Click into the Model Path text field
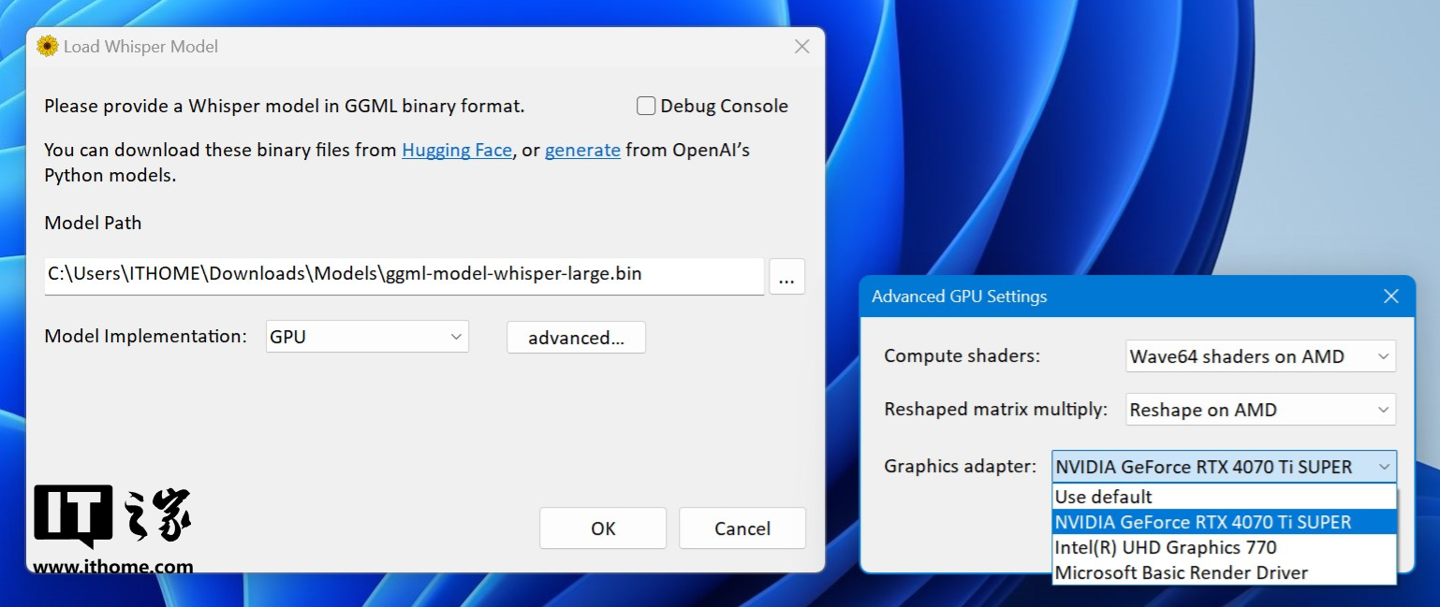1440x607 pixels. [x=404, y=274]
